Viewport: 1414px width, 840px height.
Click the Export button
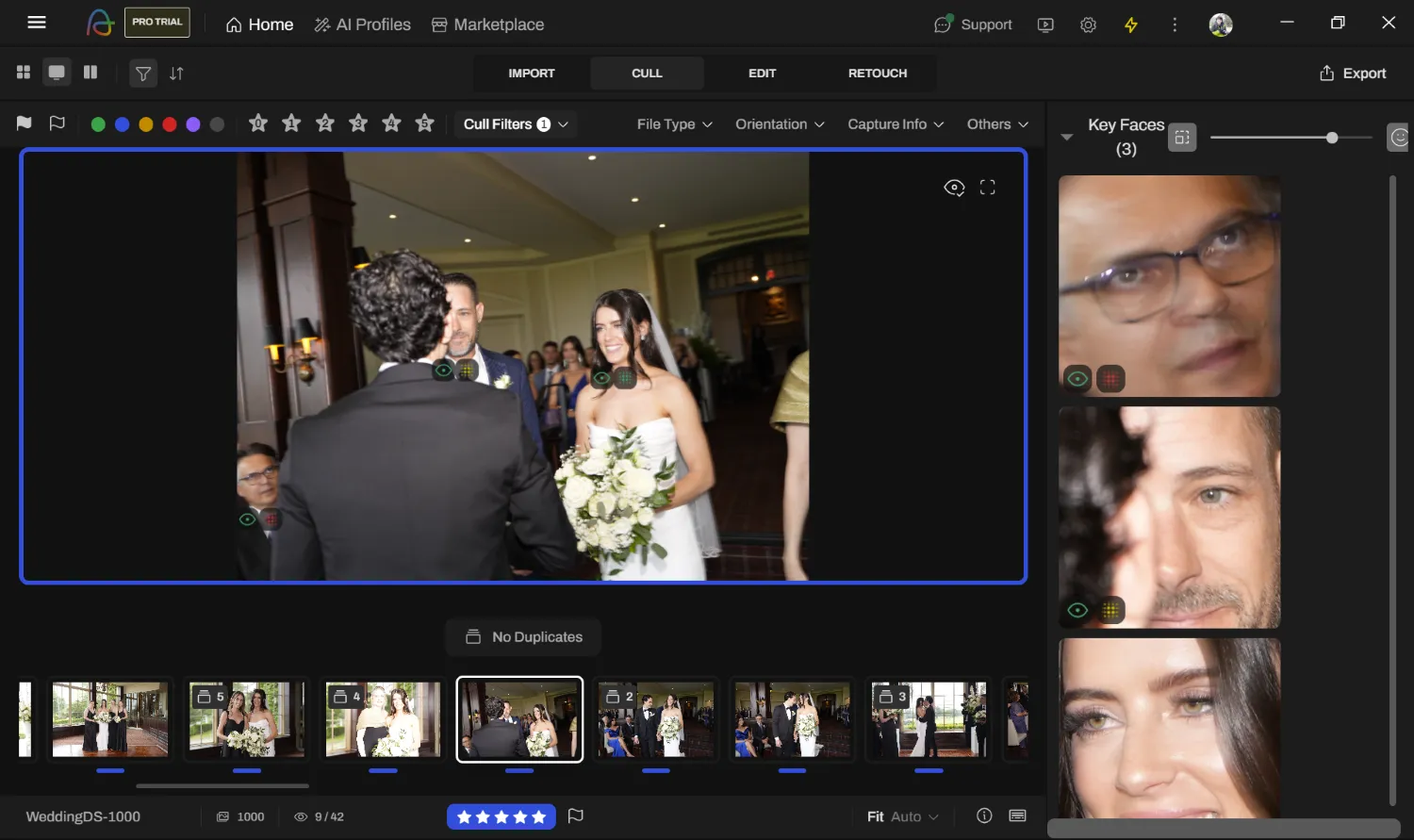tap(1352, 73)
